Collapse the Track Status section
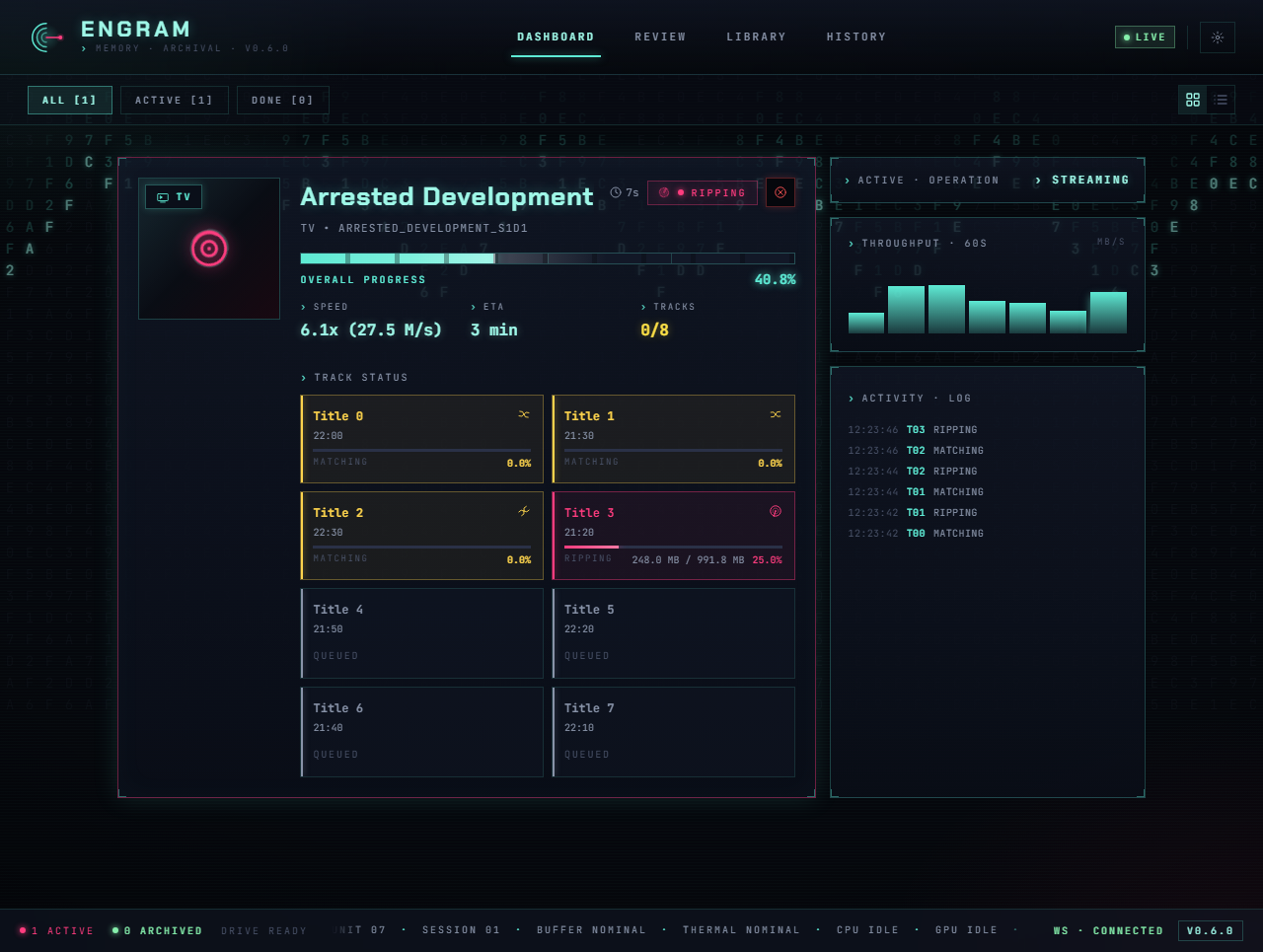This screenshot has width=1263, height=952. [x=354, y=378]
